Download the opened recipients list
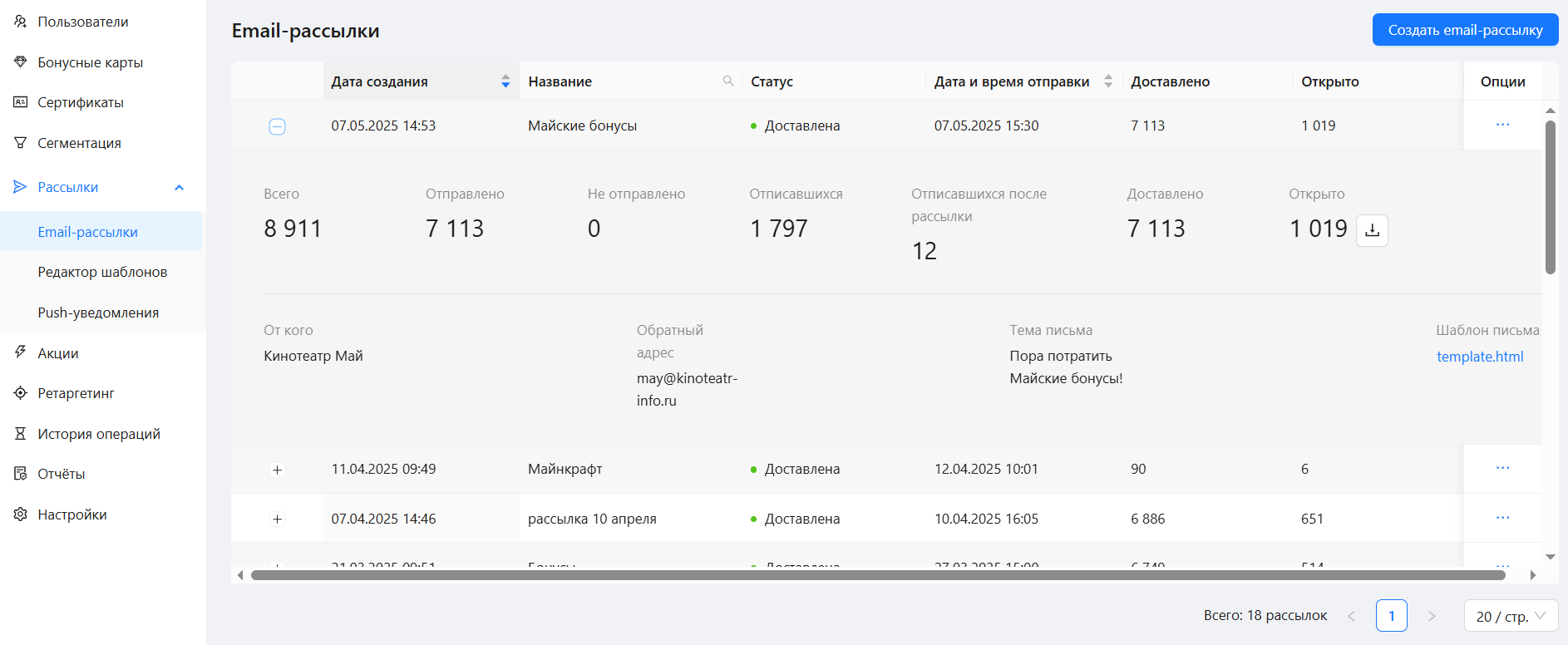The image size is (1568, 645). (x=1372, y=230)
